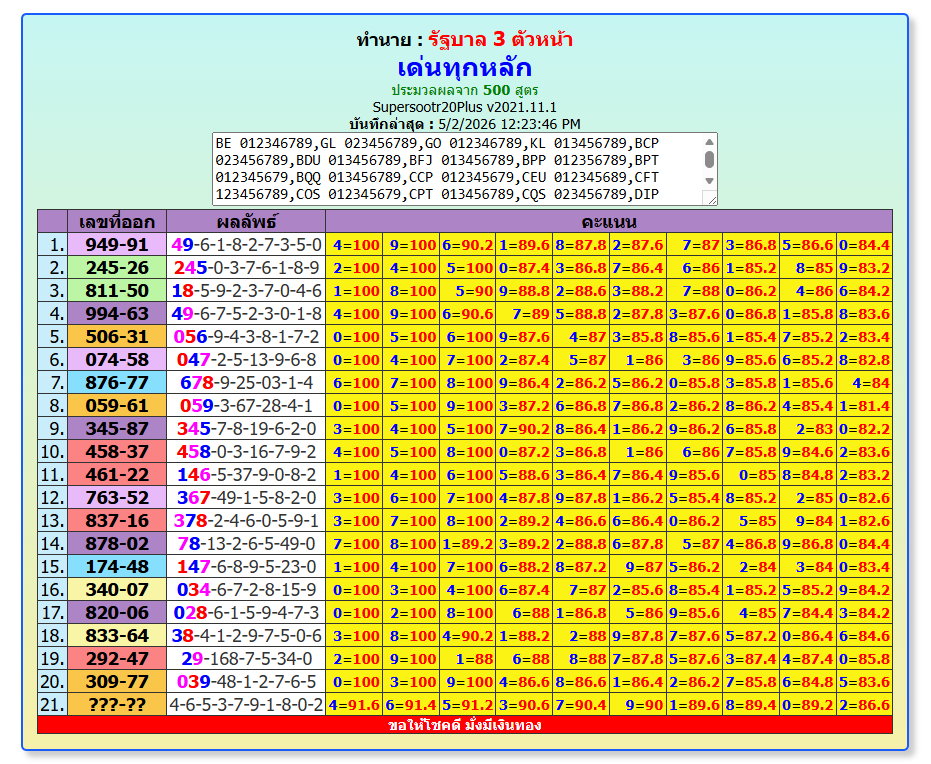
Task: Click the drawn number 876-77
Action: pos(117,383)
